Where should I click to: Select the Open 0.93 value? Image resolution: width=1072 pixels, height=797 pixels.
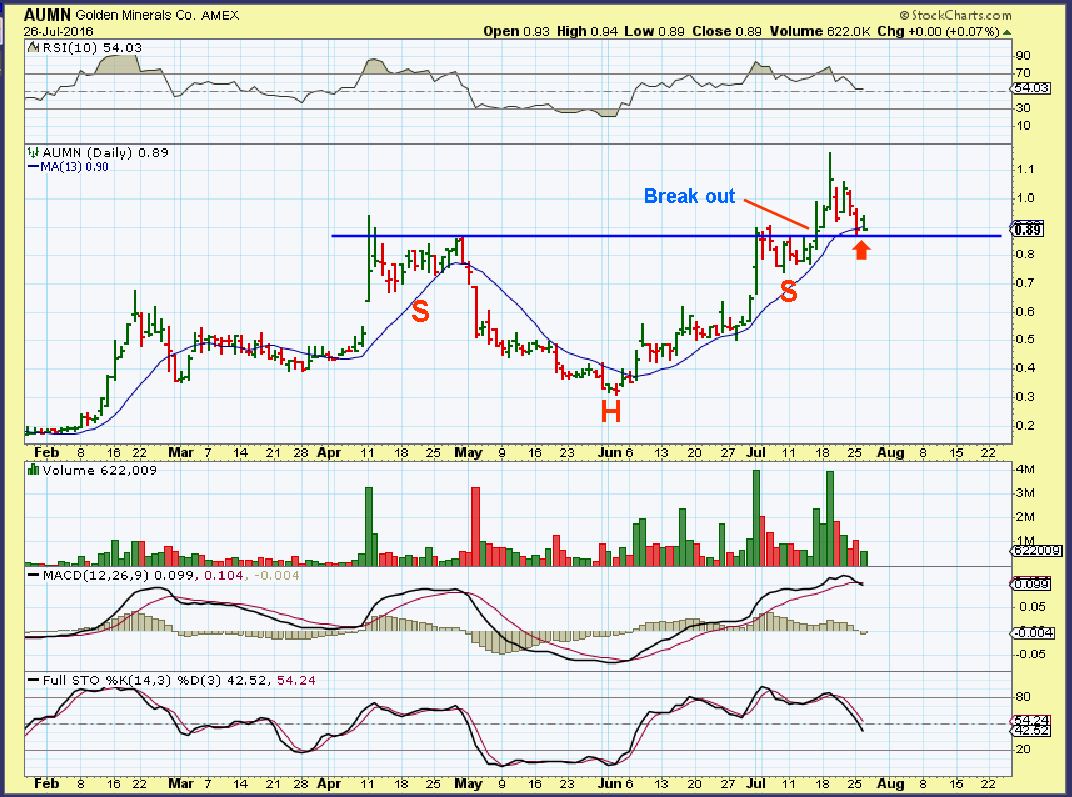pyautogui.click(x=516, y=31)
